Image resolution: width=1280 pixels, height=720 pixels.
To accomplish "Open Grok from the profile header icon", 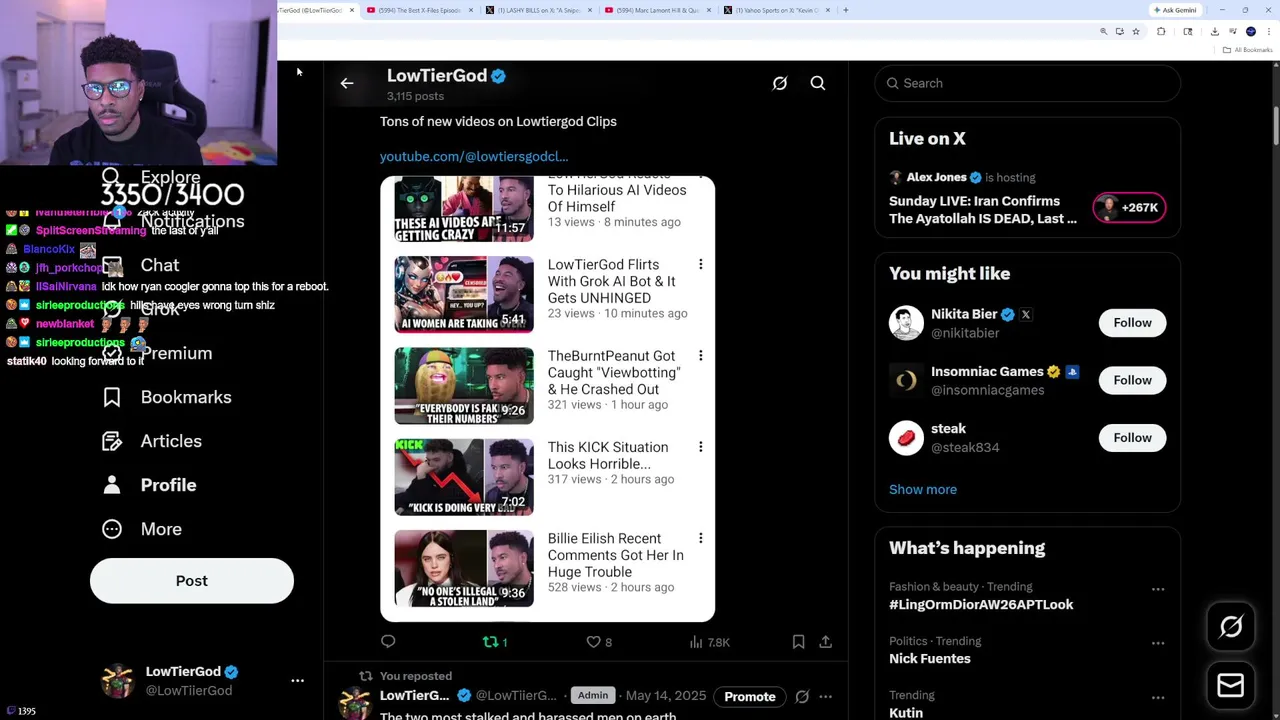I will pos(780,83).
